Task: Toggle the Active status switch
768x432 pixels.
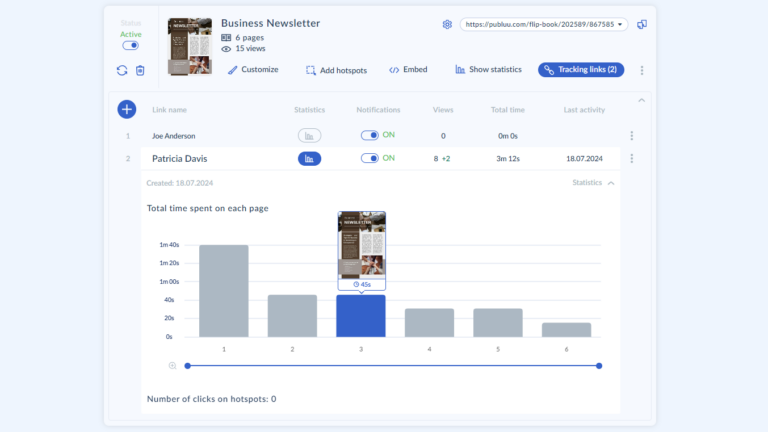Action: (x=130, y=46)
